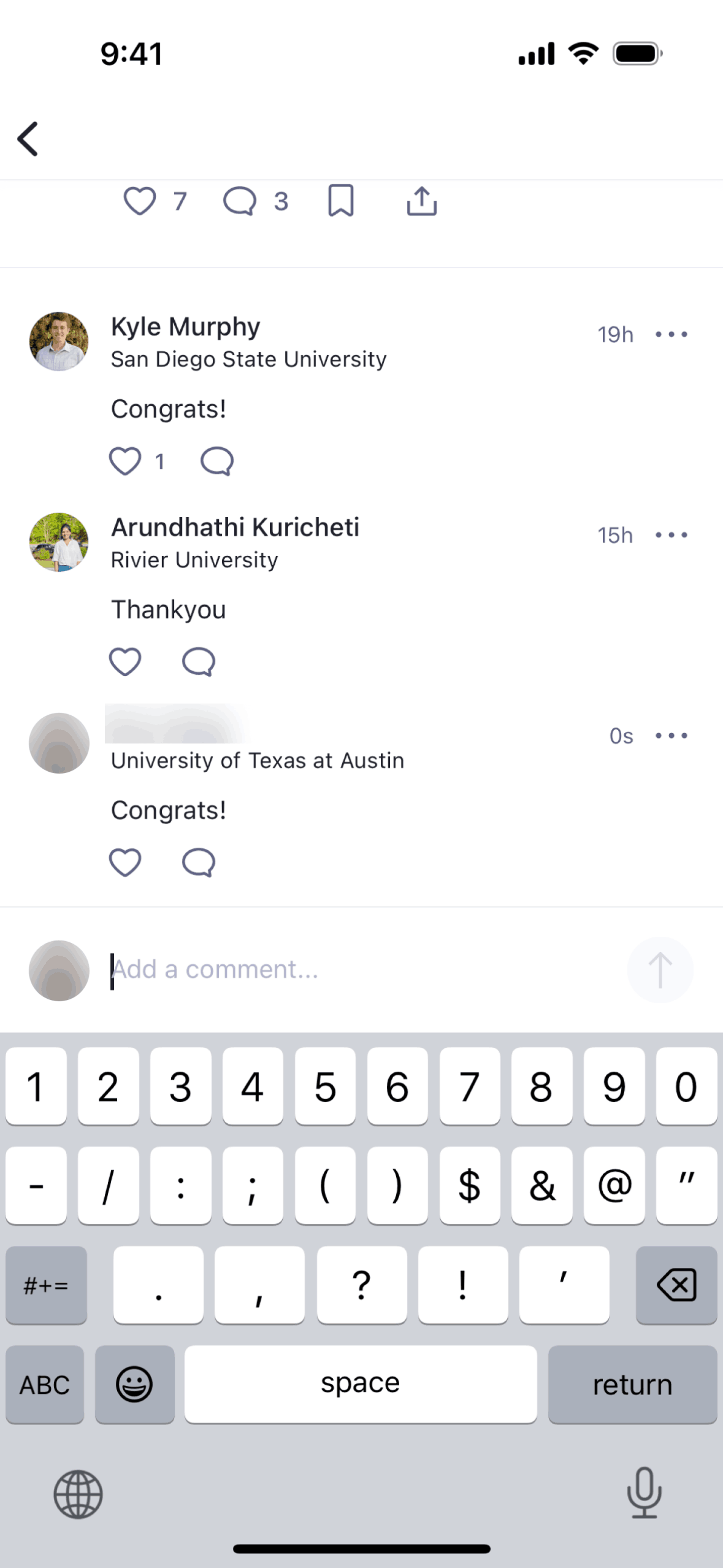Switch to the #+= symbols keyboard
723x1568 pixels.
tap(46, 1285)
